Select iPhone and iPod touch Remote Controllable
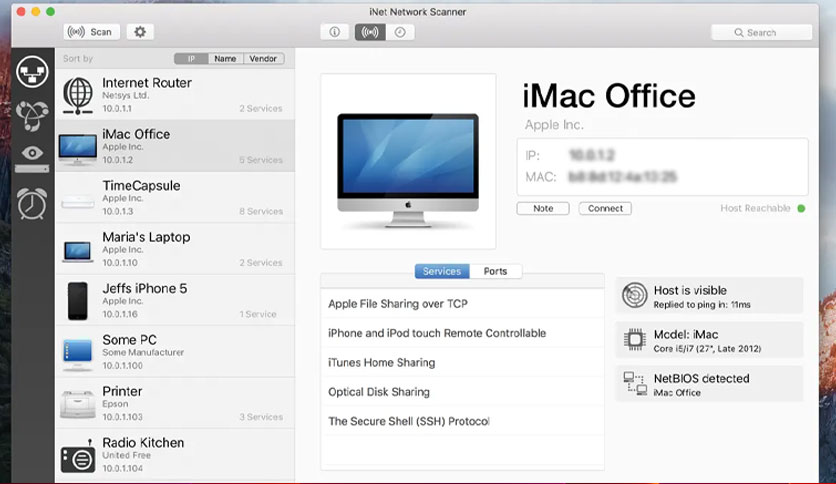This screenshot has height=484, width=836. (462, 333)
